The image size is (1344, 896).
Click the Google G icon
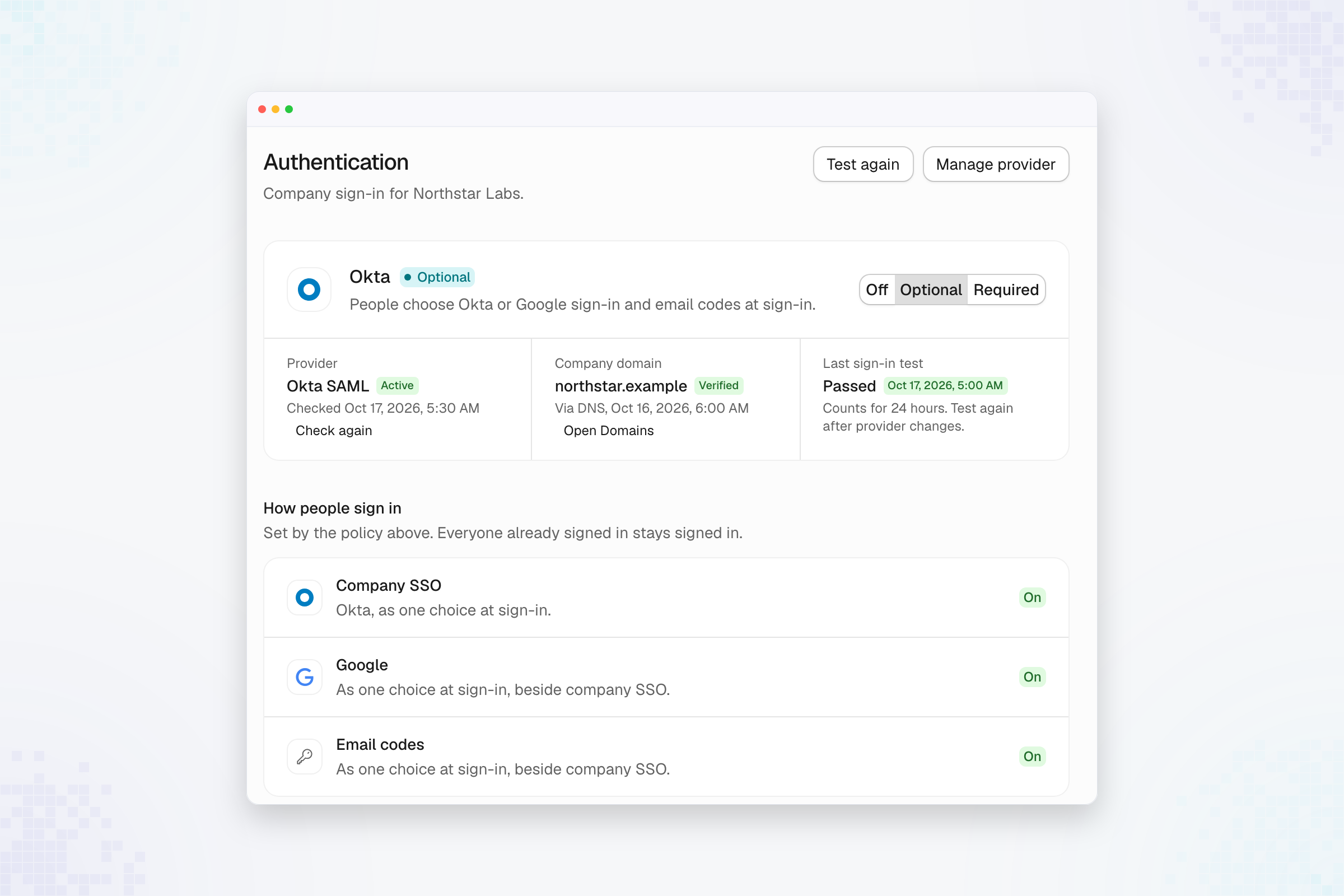(x=305, y=677)
